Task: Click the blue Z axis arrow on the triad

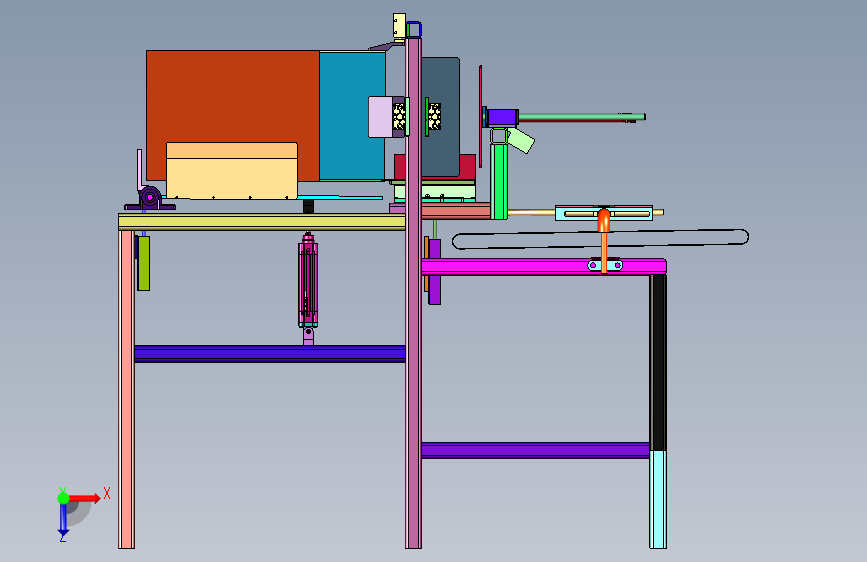Action: pos(63,519)
